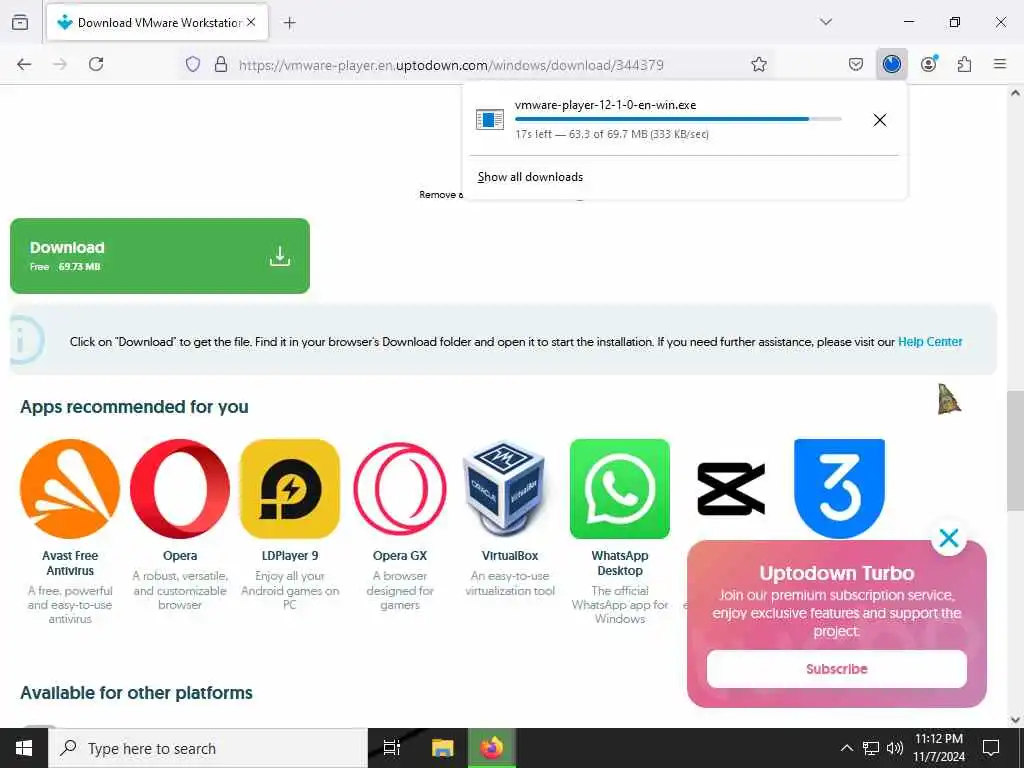This screenshot has width=1024, height=768.
Task: Open Task View on the taskbar
Action: point(392,748)
